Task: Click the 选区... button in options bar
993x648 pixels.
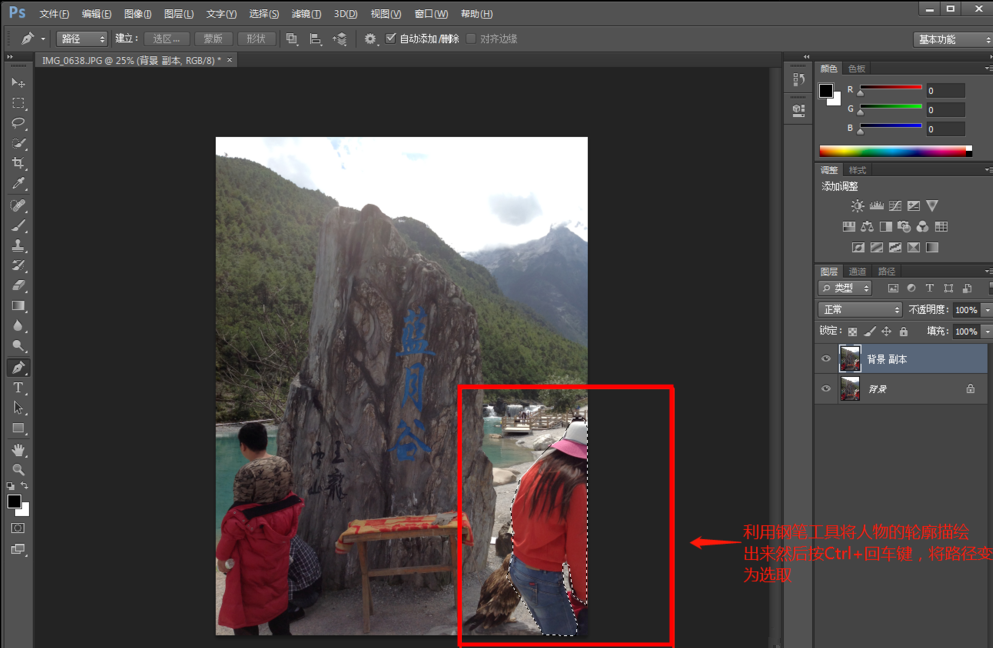Action: [166, 39]
